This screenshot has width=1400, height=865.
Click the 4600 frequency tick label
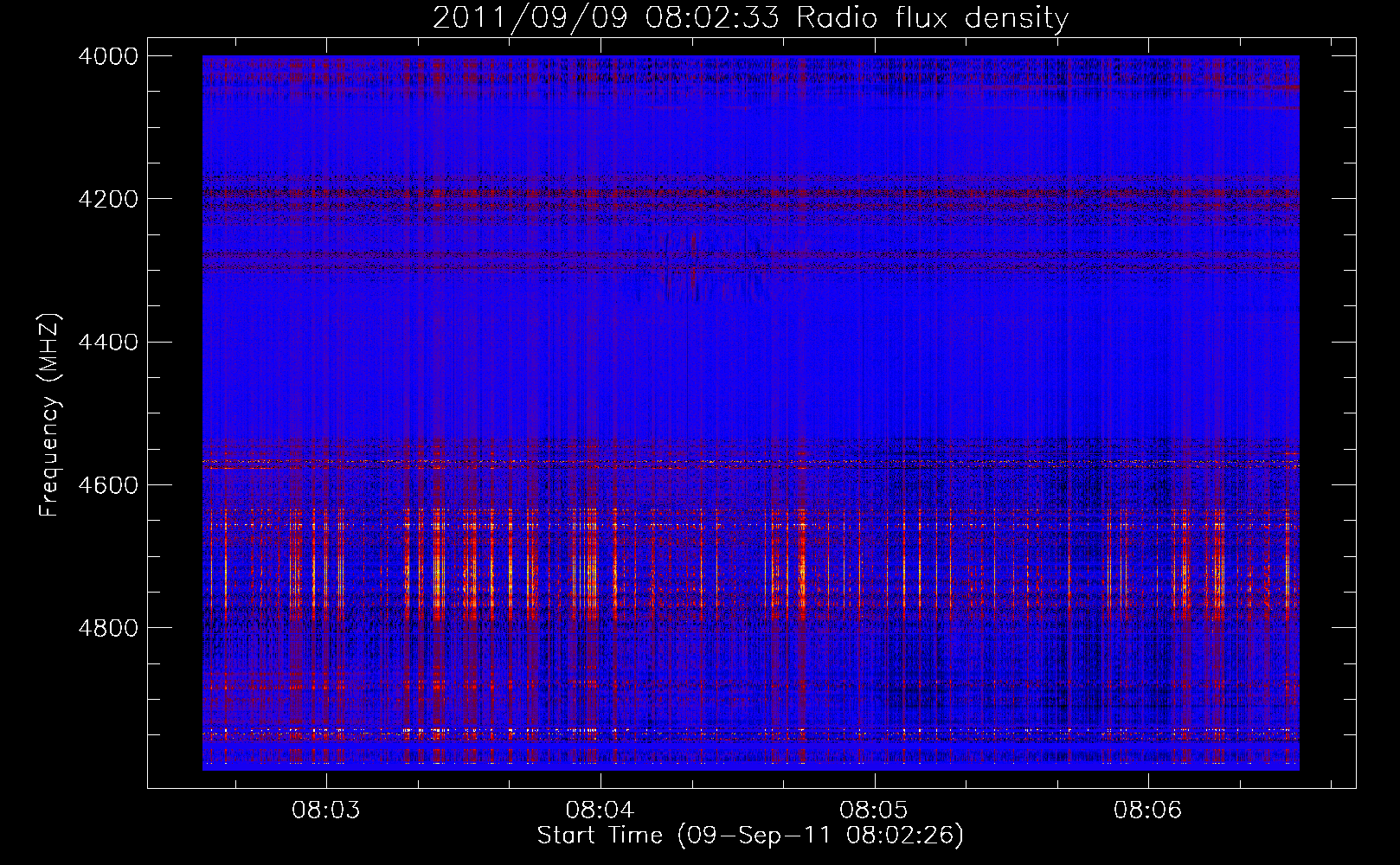tap(108, 485)
